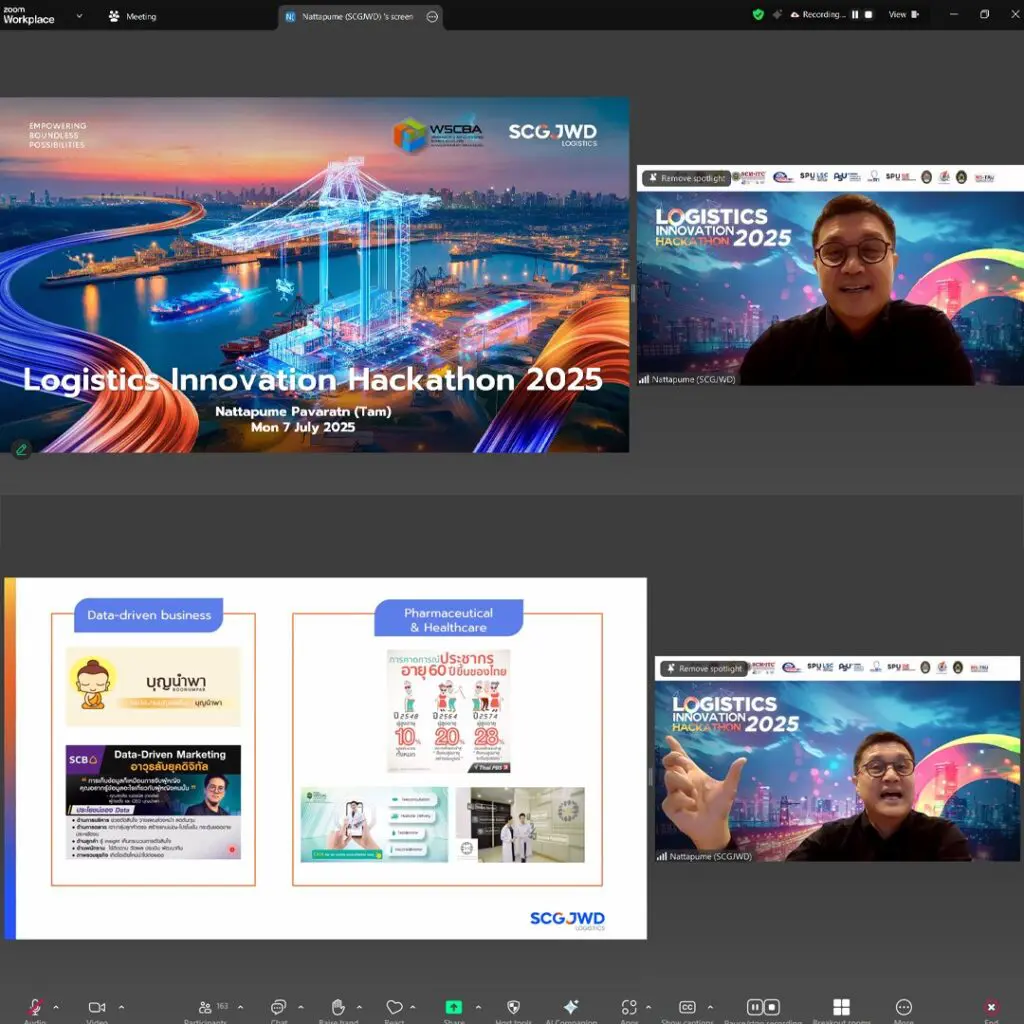Remove spotlight on the lower speaker video
Screen dimensions: 1024x1024
(x=703, y=669)
